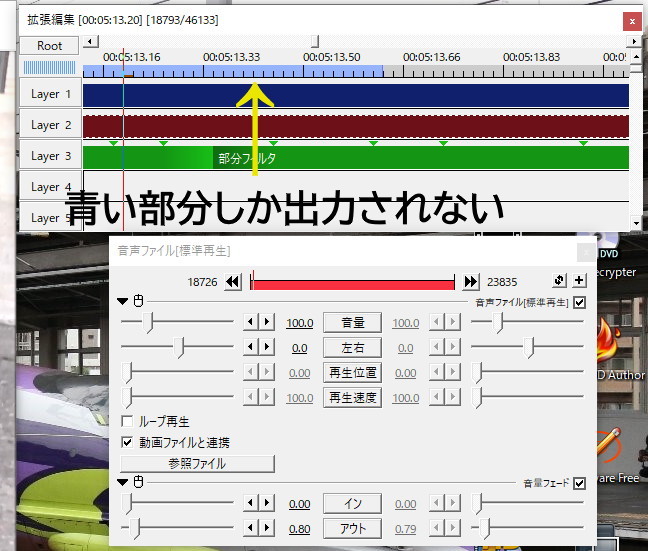Click mouse icon in 音声ファイル header row
Screen dimensions: 648x551
pyautogui.click(x=138, y=301)
